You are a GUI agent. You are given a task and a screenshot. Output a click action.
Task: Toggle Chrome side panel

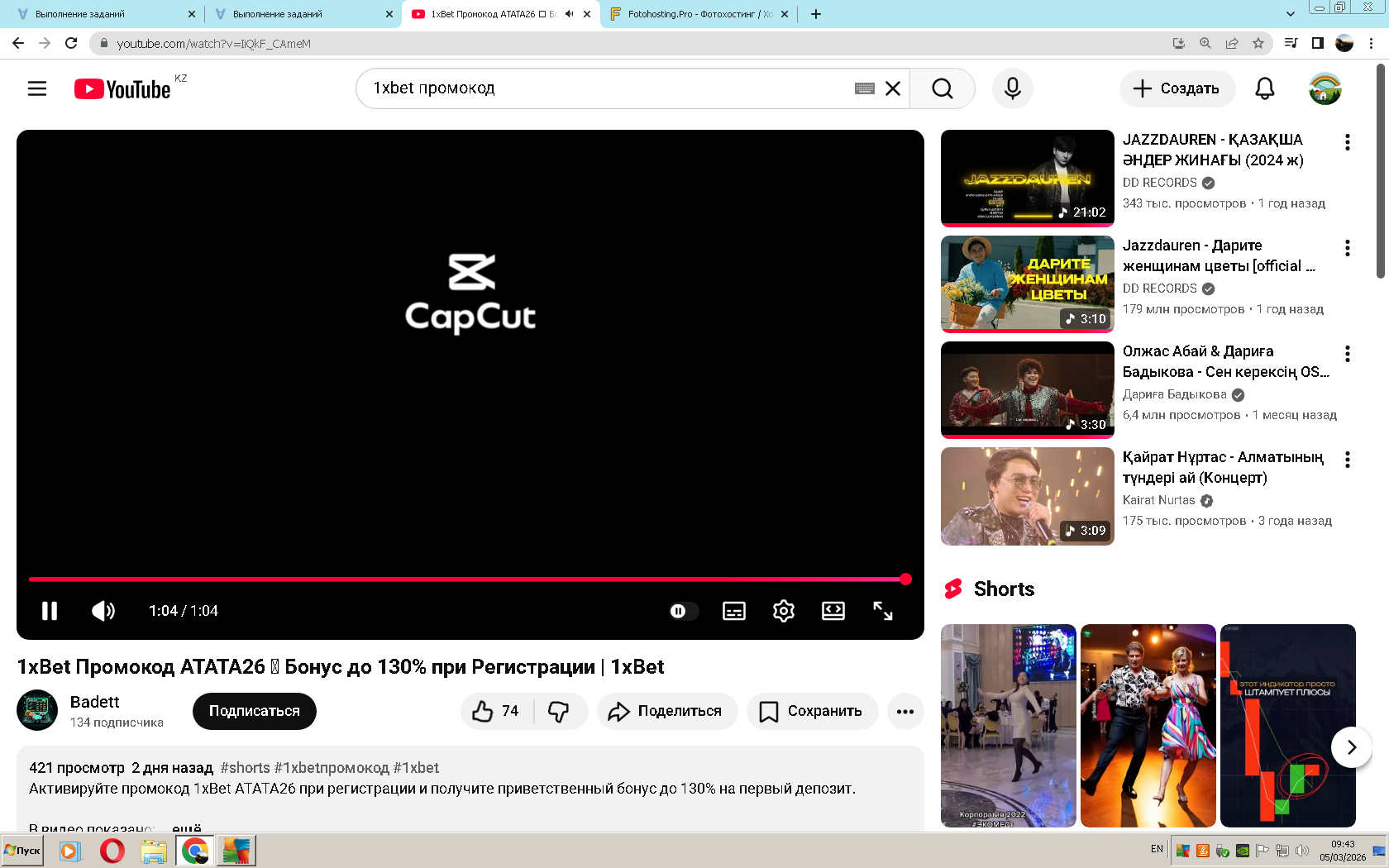point(1318,43)
